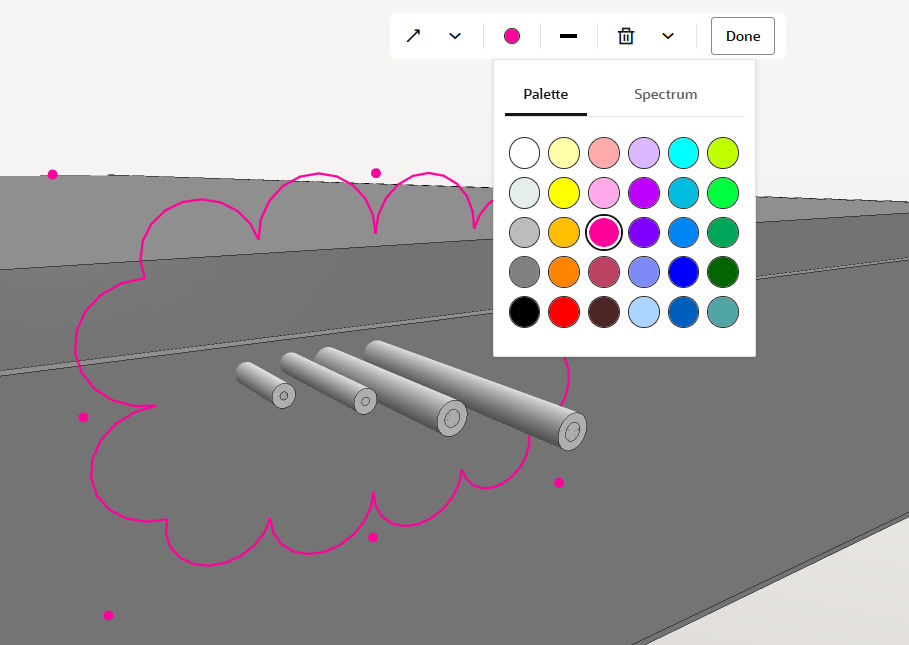Switch to the Palette tab
This screenshot has width=909, height=645.
click(x=546, y=94)
